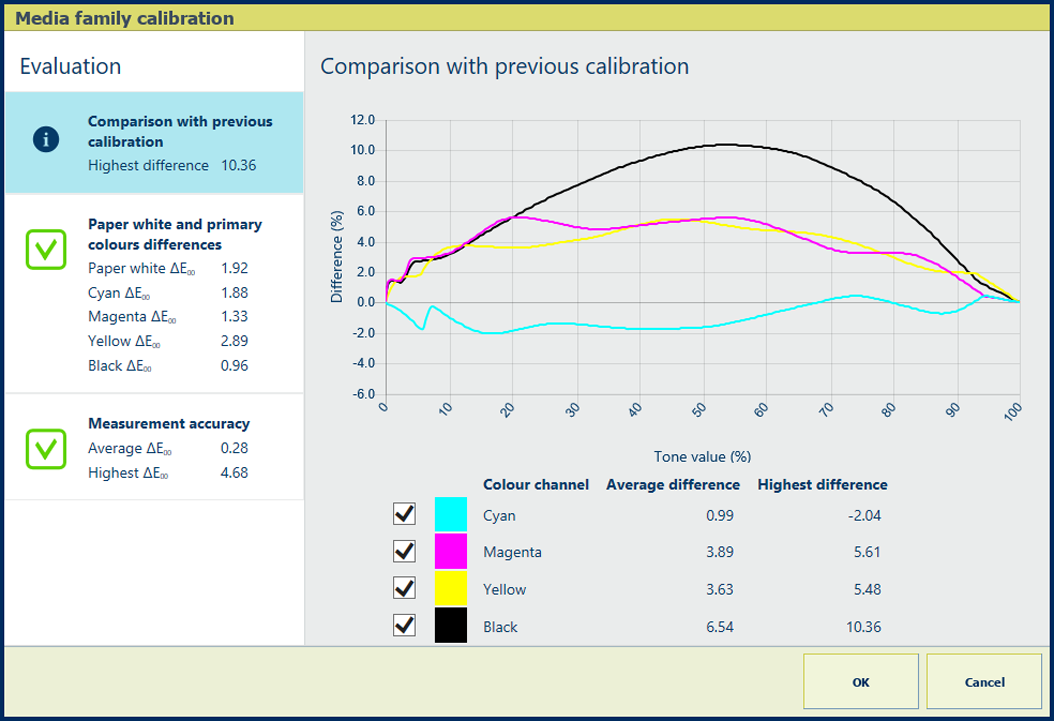Screen dimensions: 1054x721
Task: Open the Measurement accuracy section
Action: pyautogui.click(x=168, y=423)
